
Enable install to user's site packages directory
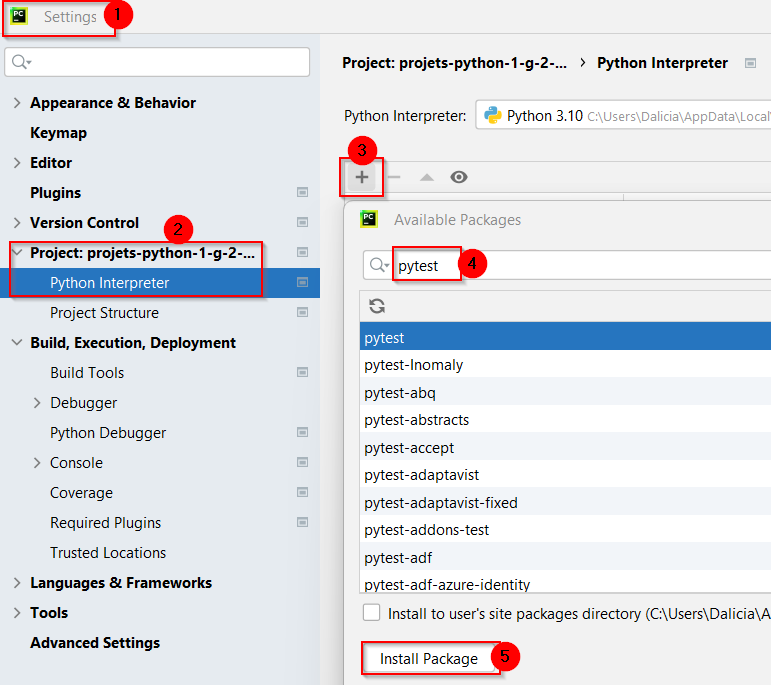pos(372,613)
